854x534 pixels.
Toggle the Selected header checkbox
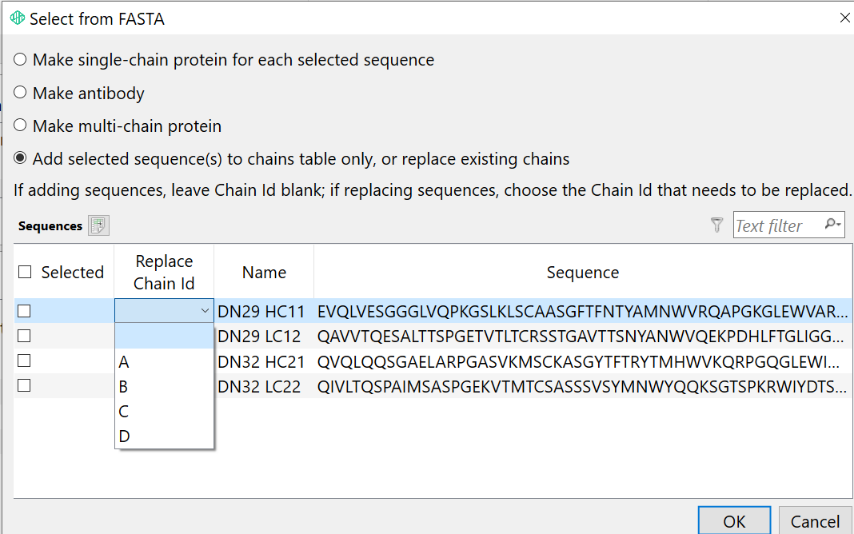25,272
